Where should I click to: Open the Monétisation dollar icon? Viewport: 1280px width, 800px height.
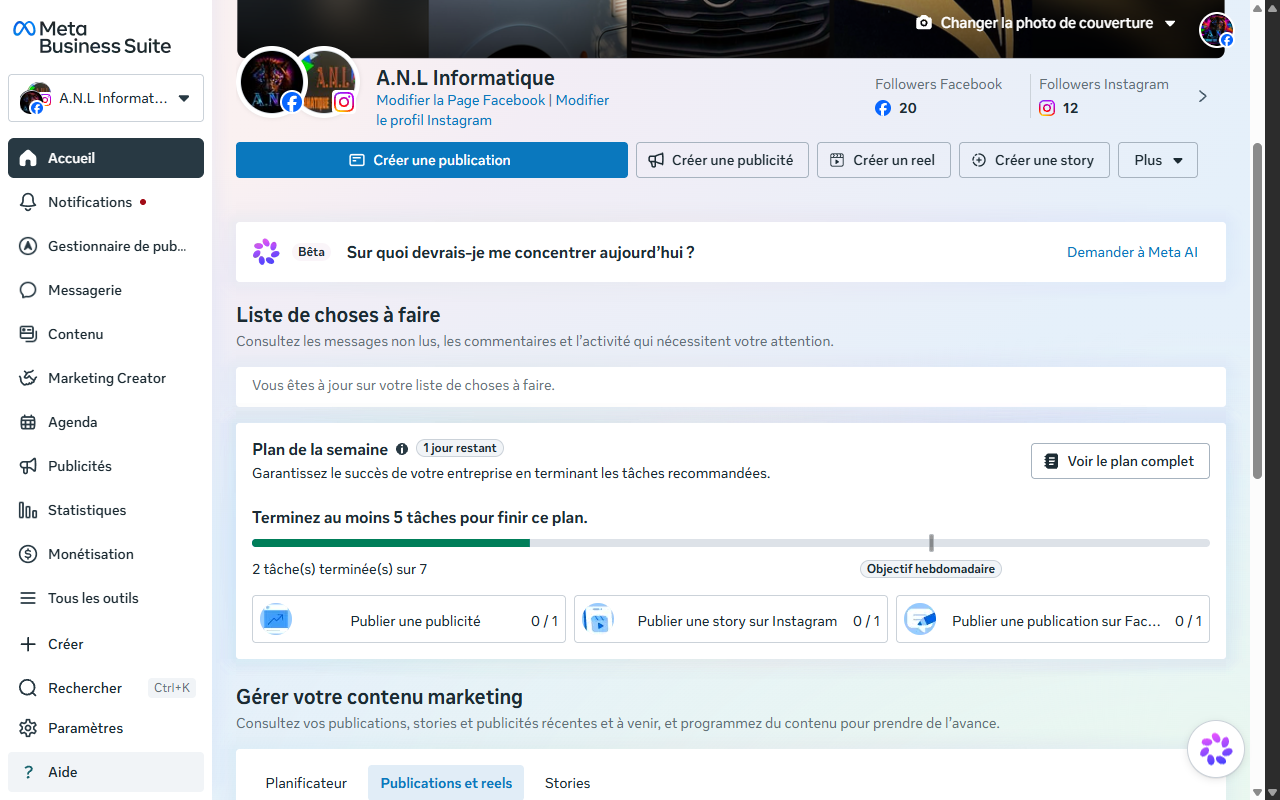click(x=28, y=554)
